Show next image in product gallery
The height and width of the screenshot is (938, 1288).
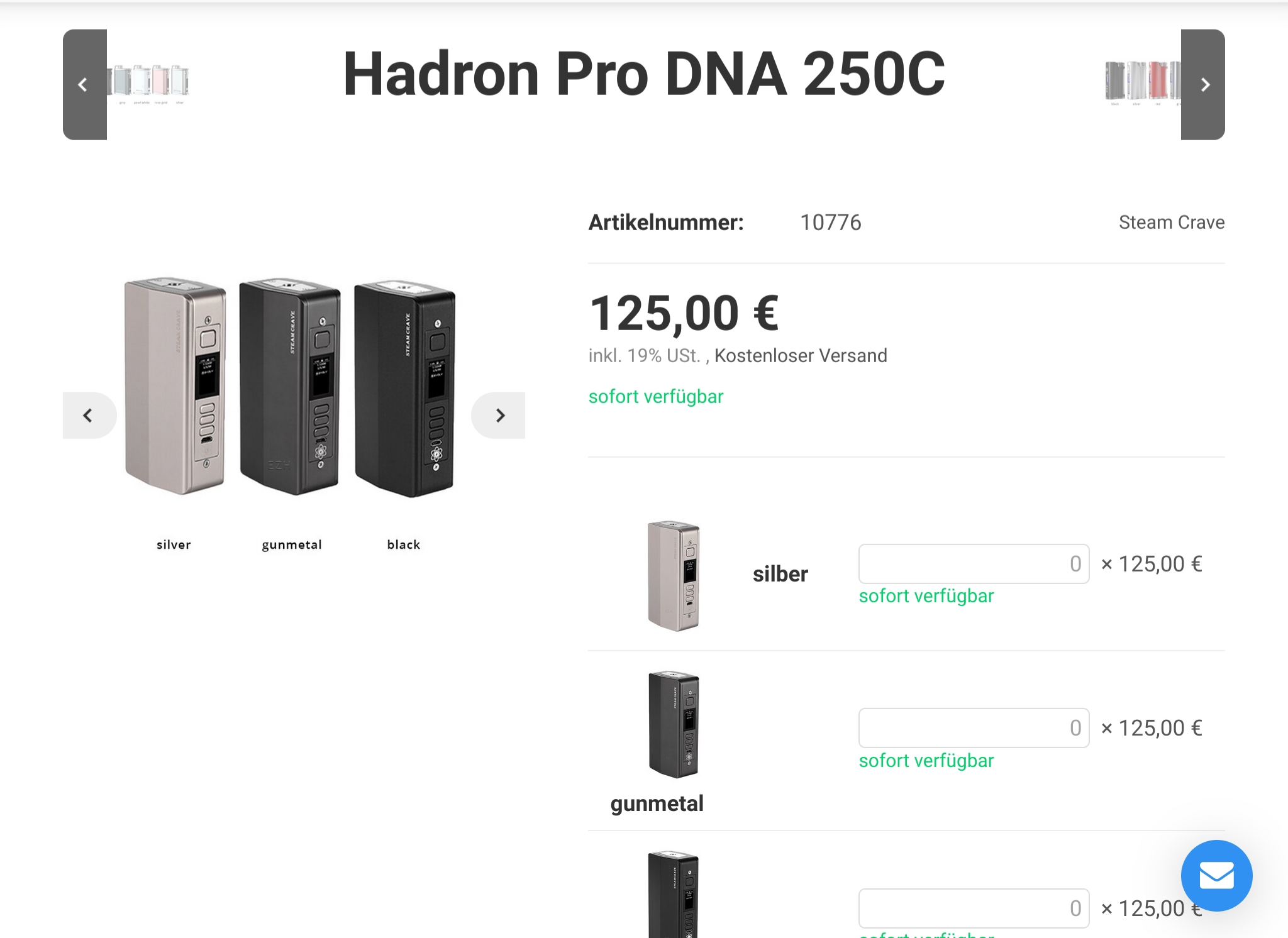pos(499,416)
